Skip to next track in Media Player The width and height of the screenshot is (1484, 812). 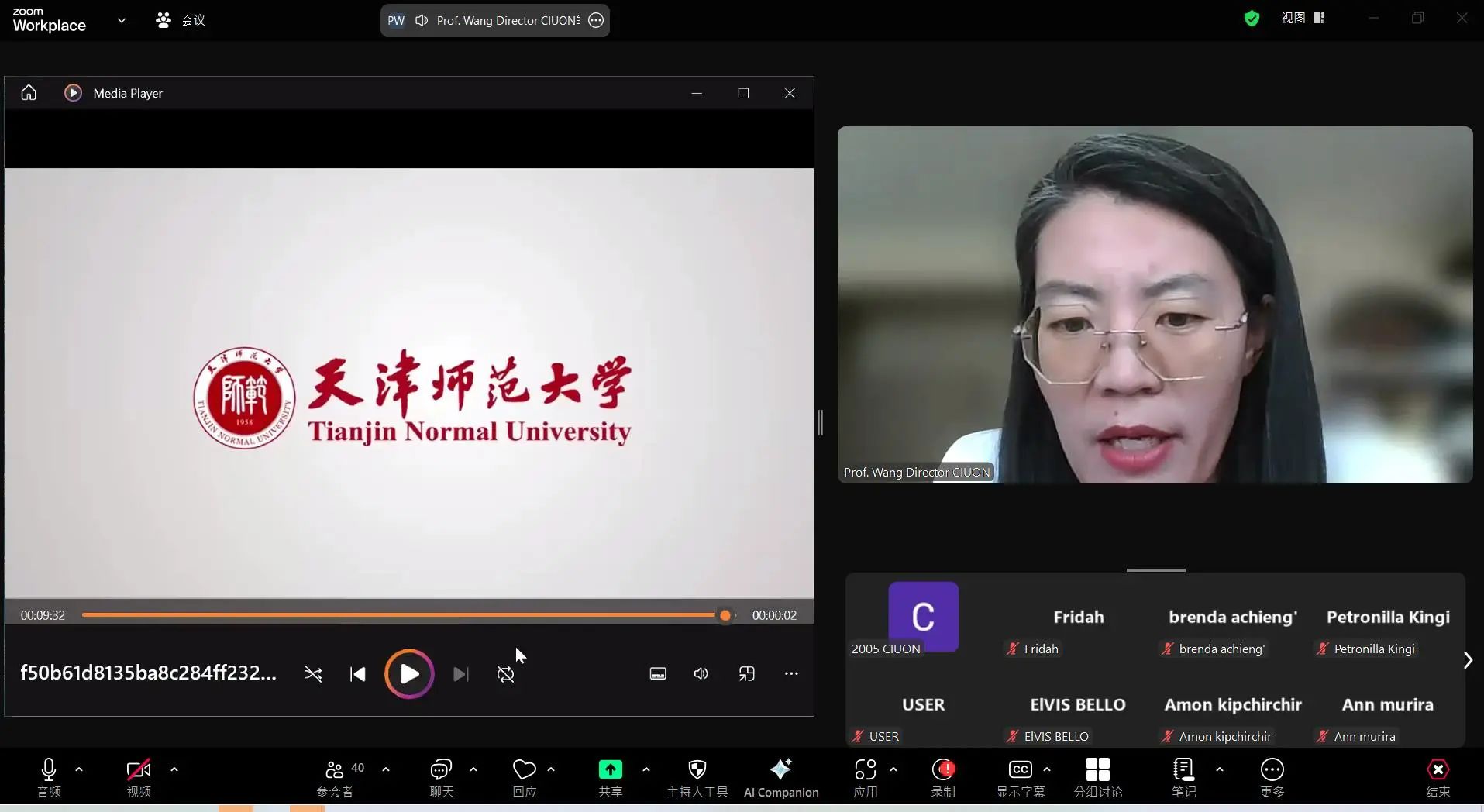click(460, 674)
